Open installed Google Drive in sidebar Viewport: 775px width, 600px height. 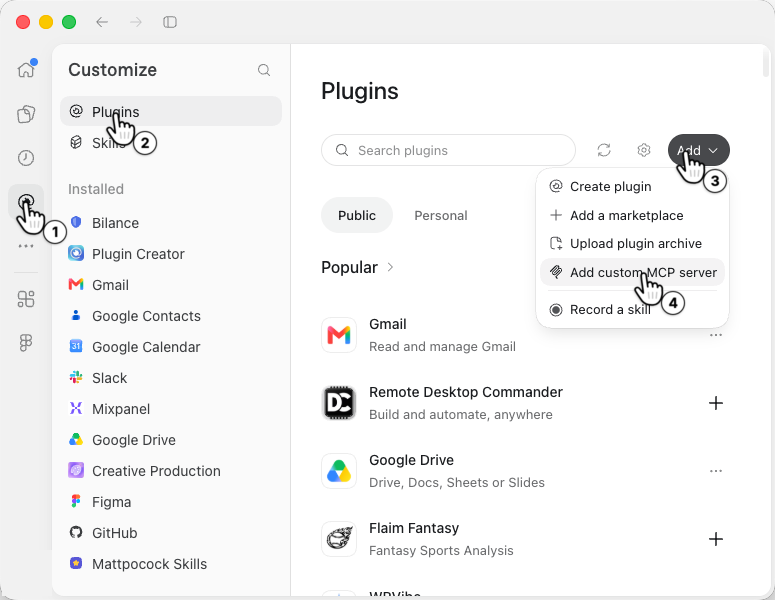click(x=171, y=440)
